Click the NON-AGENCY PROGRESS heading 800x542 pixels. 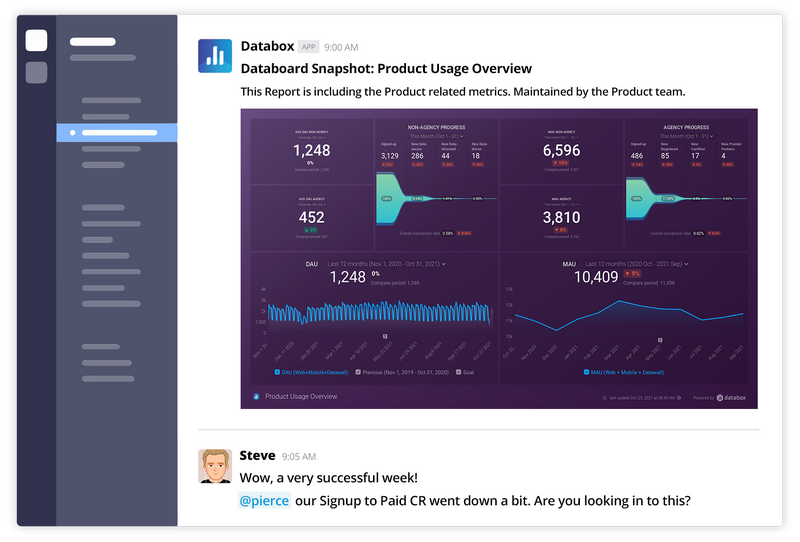[x=436, y=128]
